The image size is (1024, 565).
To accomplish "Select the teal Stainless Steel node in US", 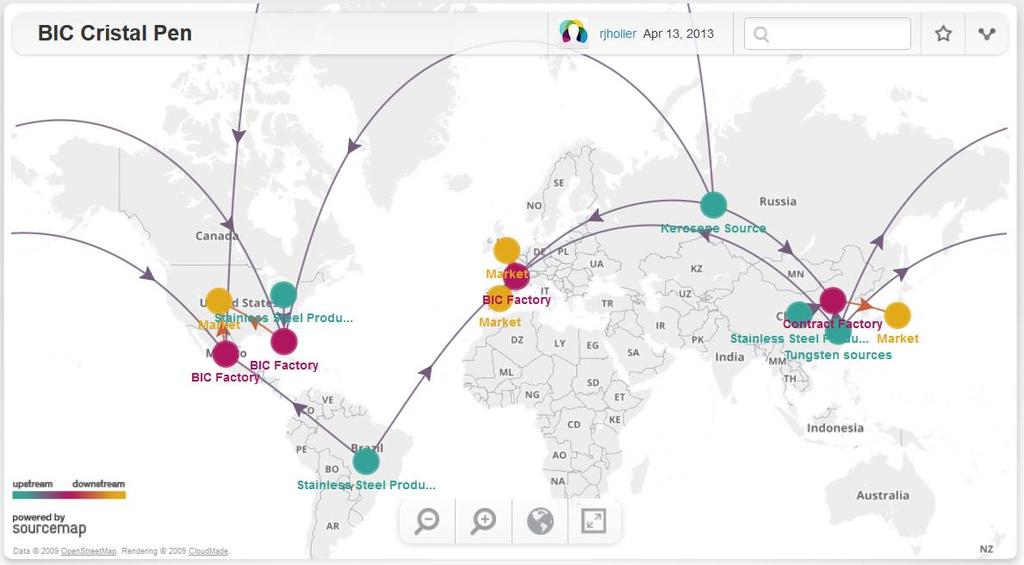I will tap(283, 295).
